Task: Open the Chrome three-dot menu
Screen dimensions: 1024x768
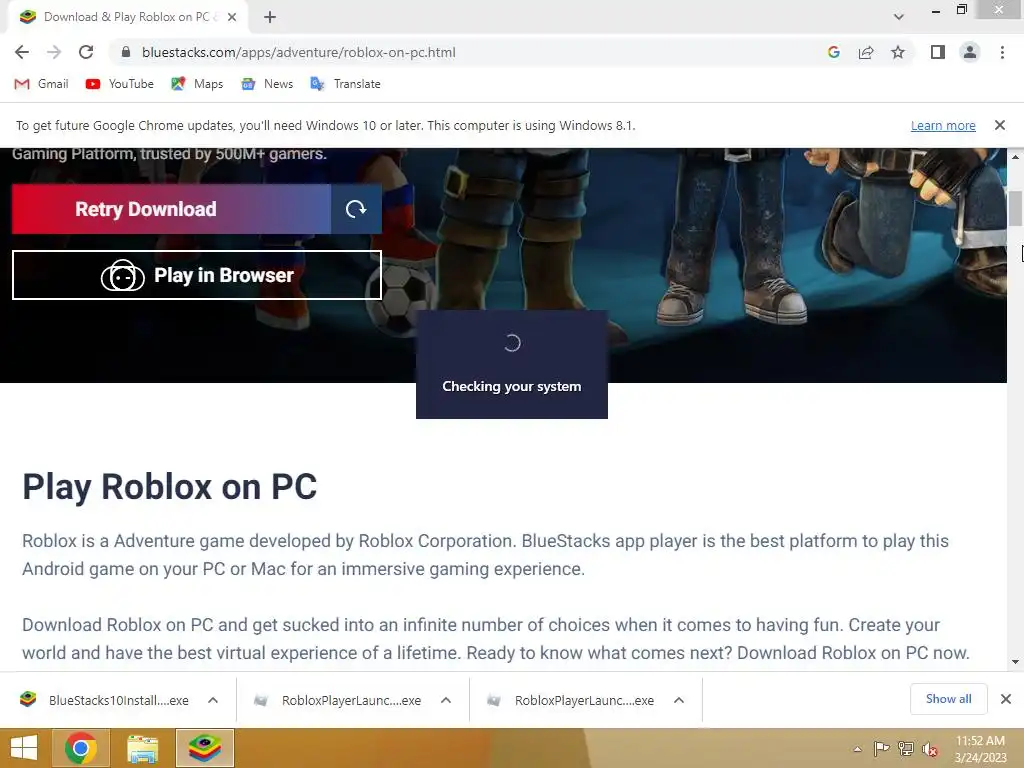Action: point(1002,52)
